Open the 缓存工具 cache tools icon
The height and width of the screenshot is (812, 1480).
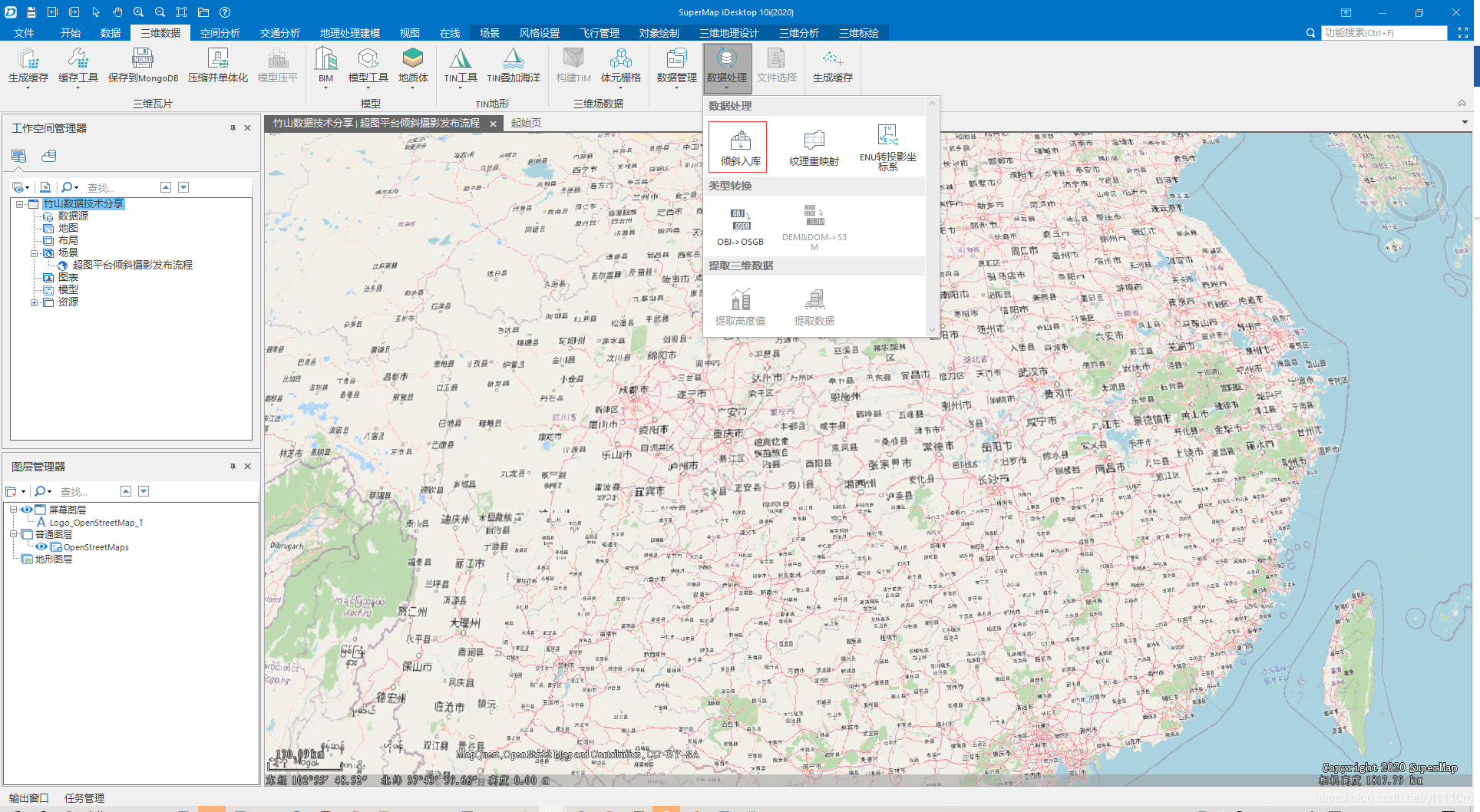pos(78,66)
